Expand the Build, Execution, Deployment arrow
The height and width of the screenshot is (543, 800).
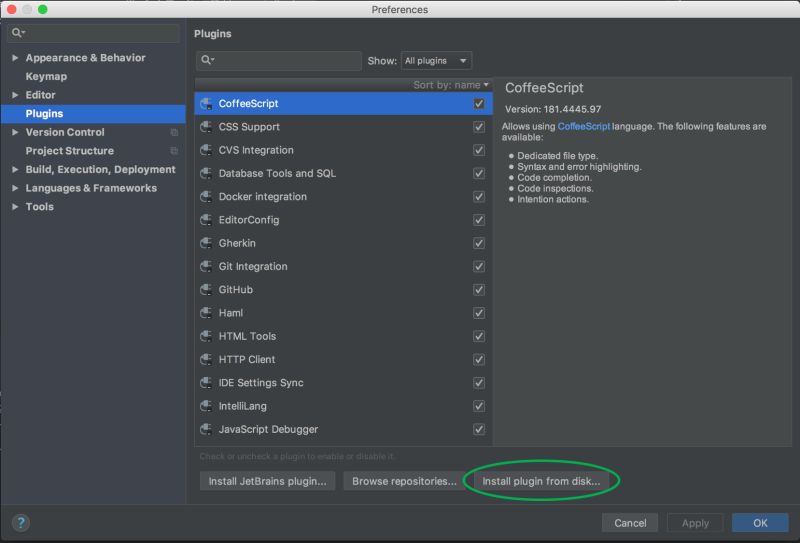point(15,169)
